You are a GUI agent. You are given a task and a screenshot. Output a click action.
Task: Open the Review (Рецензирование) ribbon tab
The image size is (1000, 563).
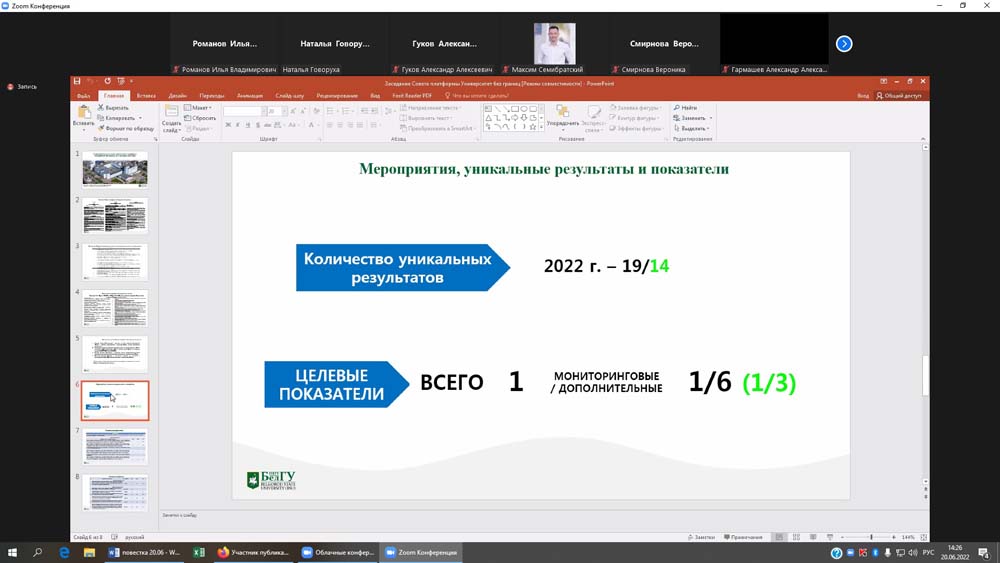(337, 96)
